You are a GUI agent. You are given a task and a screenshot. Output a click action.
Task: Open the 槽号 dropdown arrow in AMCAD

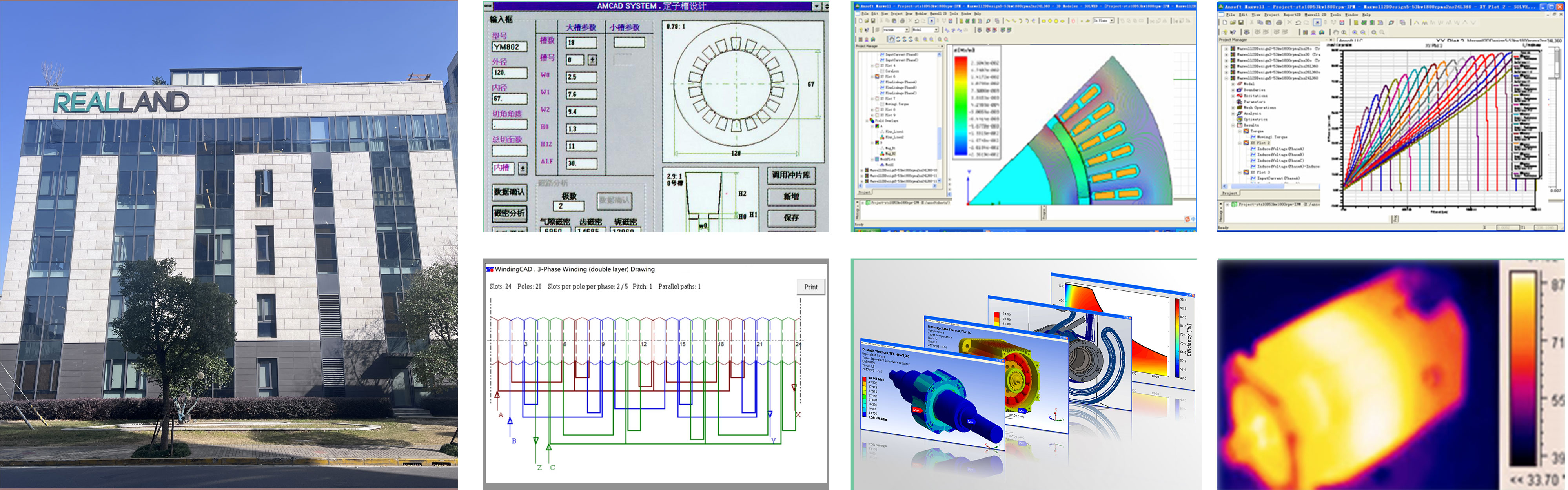click(592, 60)
